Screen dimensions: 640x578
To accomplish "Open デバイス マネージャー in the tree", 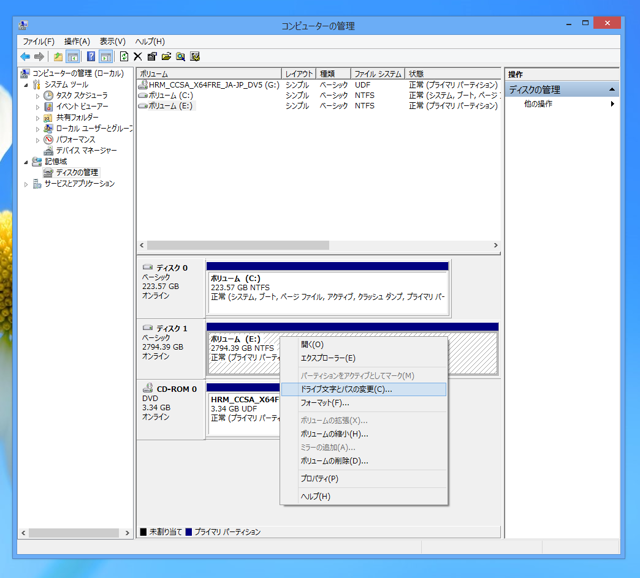I will pos(87,151).
